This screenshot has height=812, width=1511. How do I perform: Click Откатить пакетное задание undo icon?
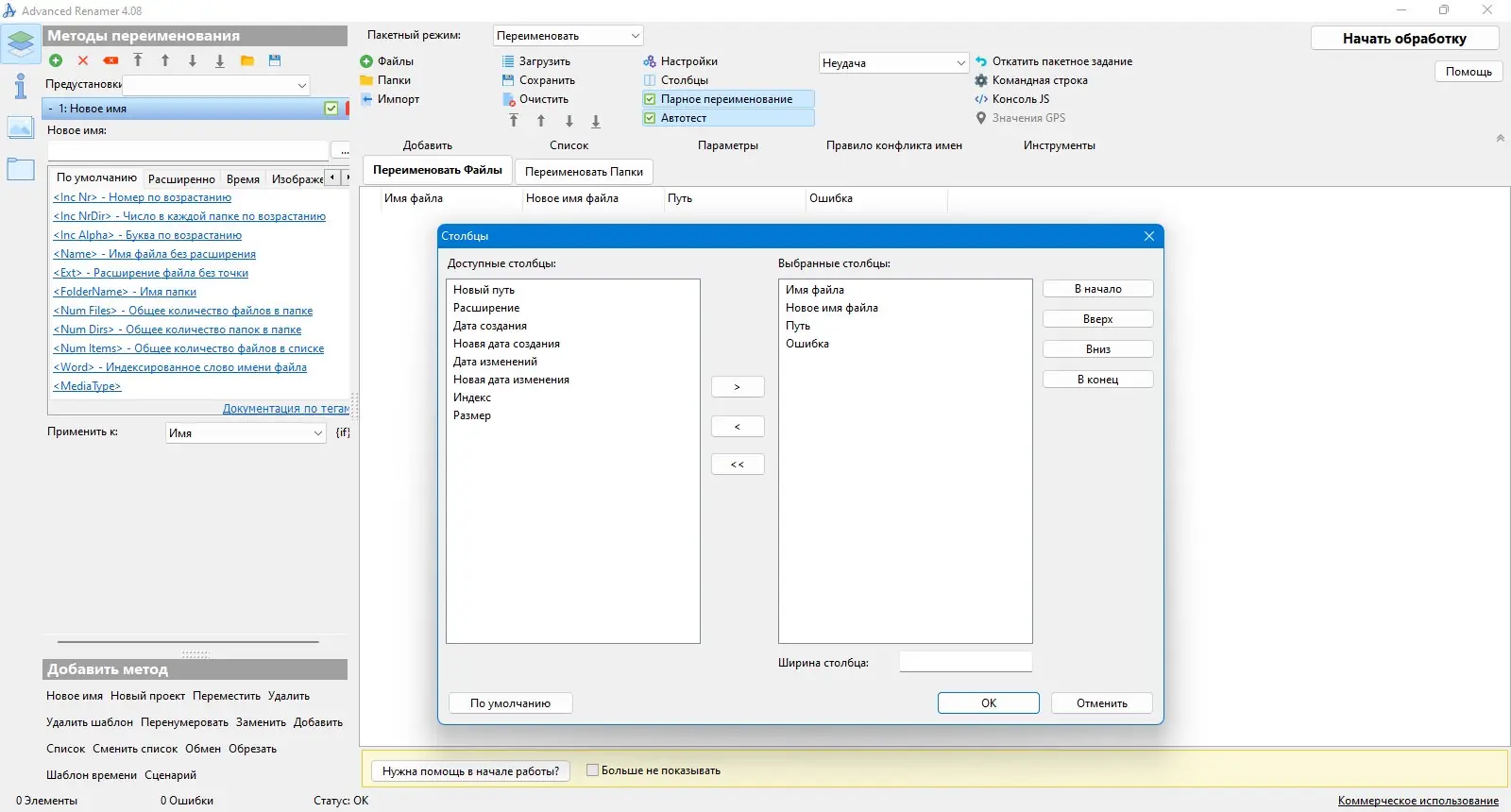[x=981, y=61]
